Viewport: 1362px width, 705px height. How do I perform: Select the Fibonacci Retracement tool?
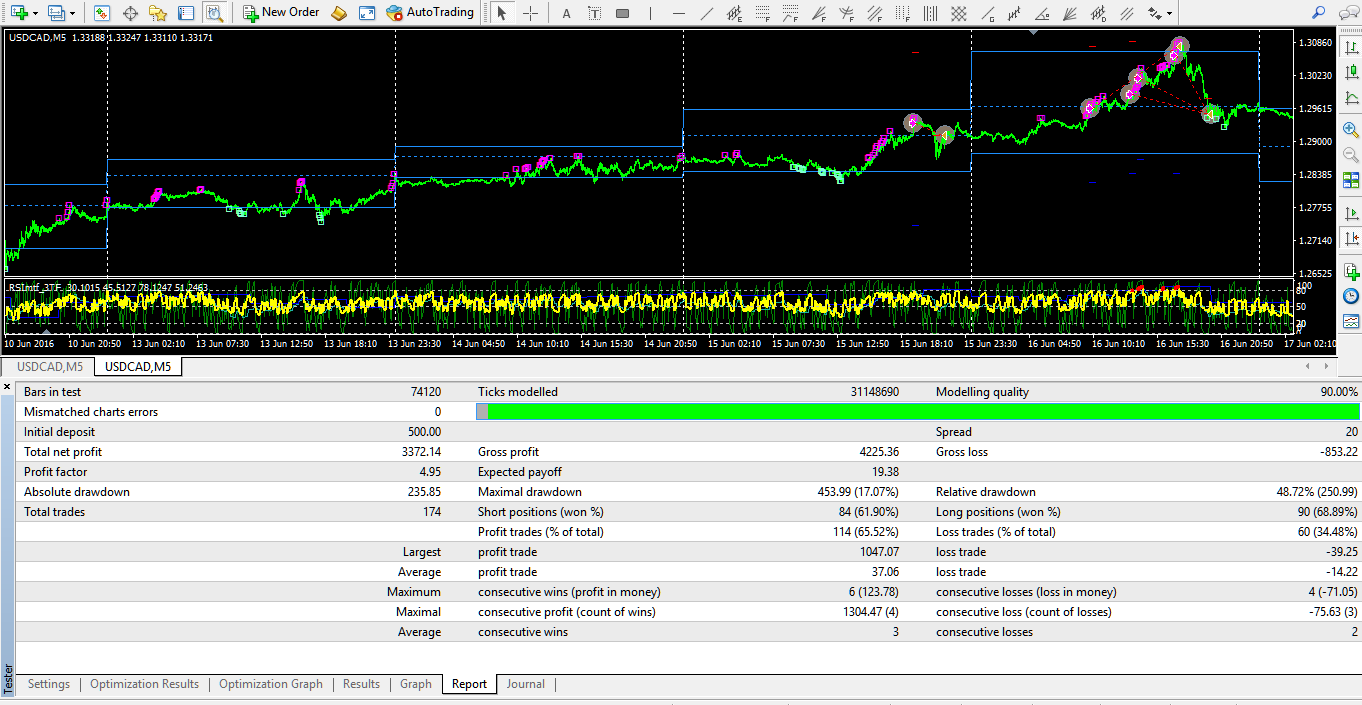(x=762, y=13)
